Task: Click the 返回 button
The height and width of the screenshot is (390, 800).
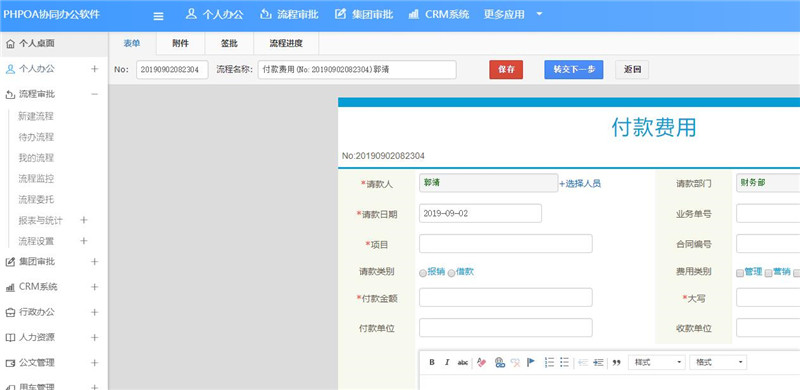Action: point(632,69)
